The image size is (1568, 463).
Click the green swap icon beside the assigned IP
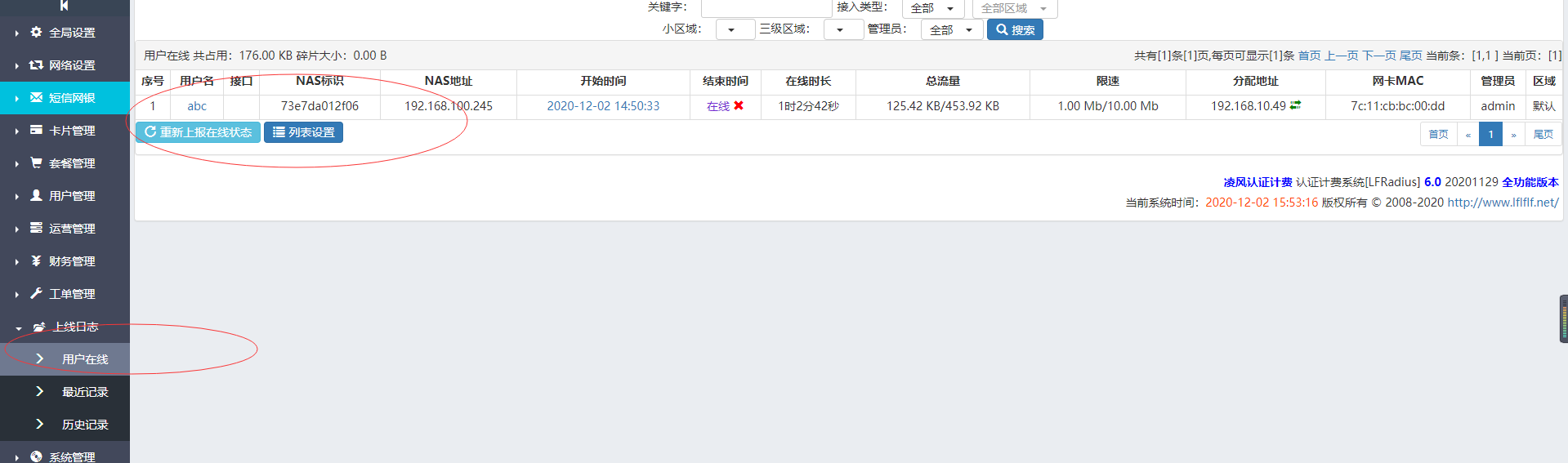tap(1295, 105)
